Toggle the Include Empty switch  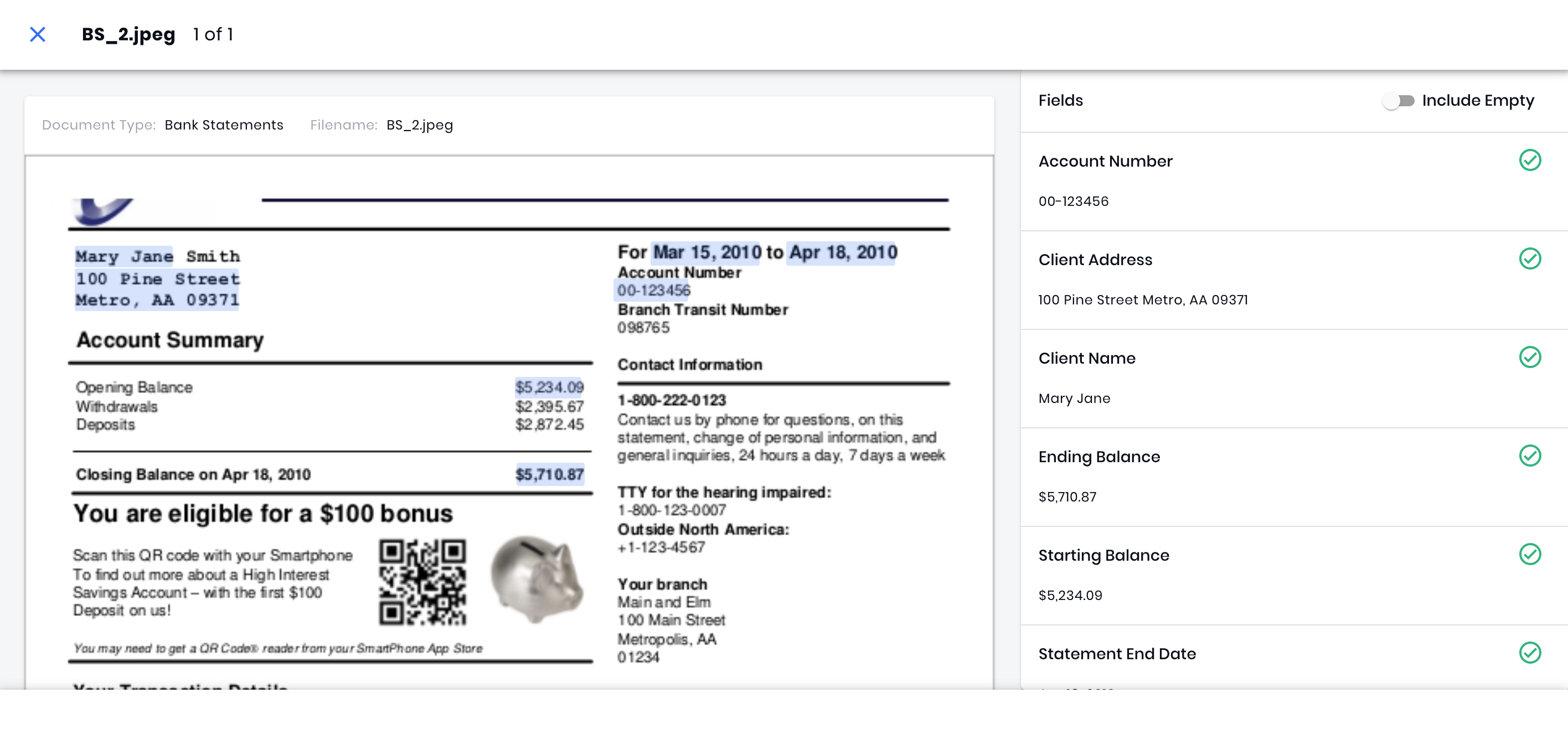[x=1398, y=100]
